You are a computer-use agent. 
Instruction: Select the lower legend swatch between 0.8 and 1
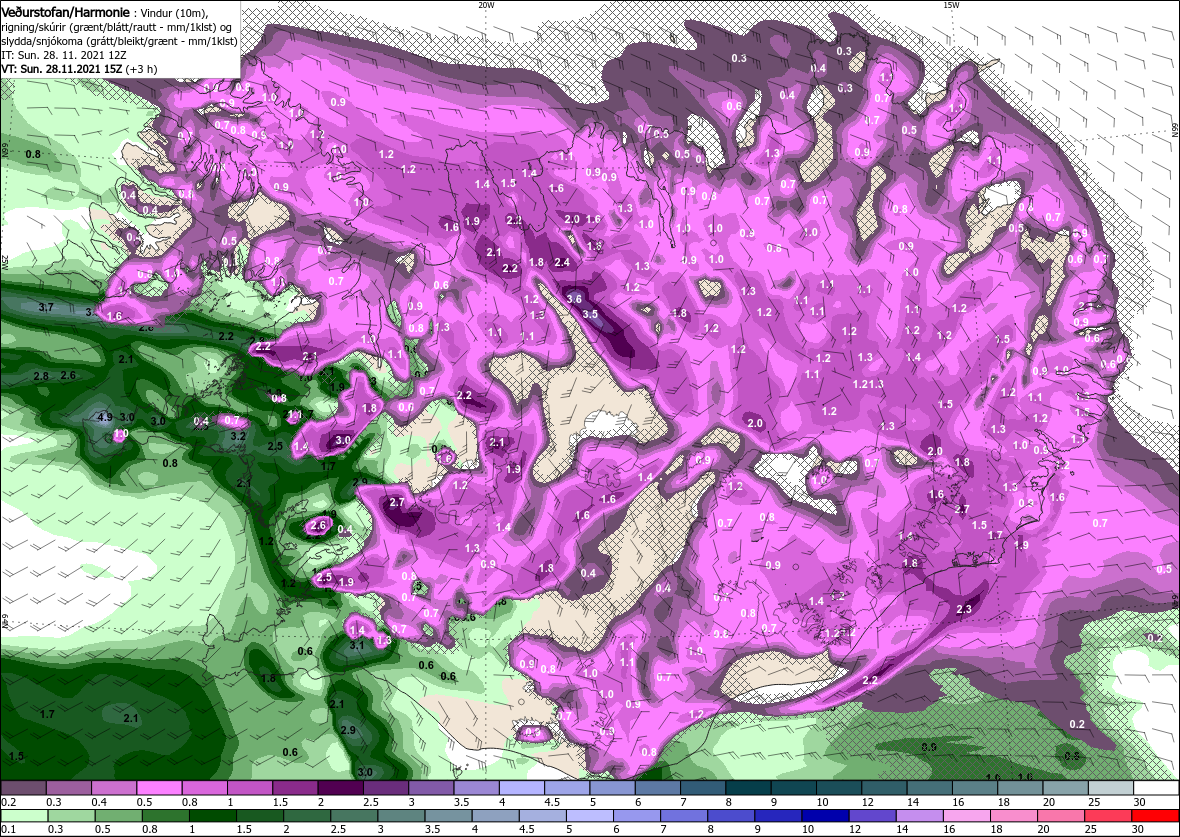[166, 816]
